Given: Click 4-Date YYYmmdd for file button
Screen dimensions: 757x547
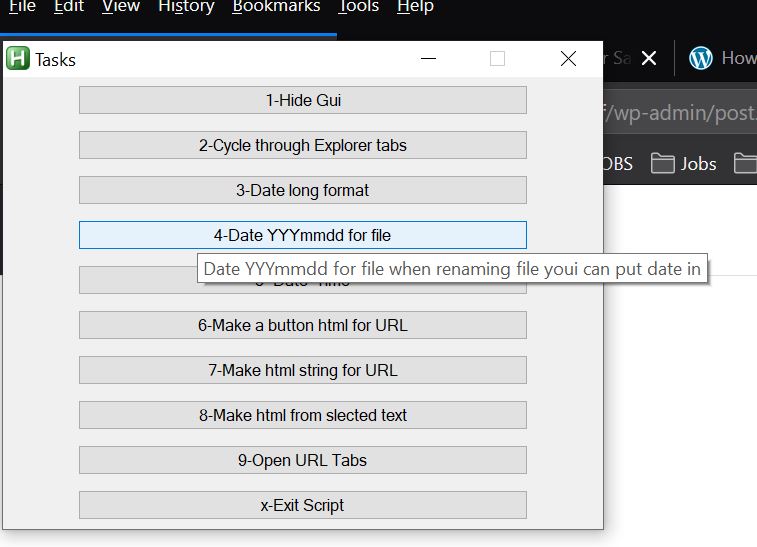Looking at the screenshot, I should 302,235.
